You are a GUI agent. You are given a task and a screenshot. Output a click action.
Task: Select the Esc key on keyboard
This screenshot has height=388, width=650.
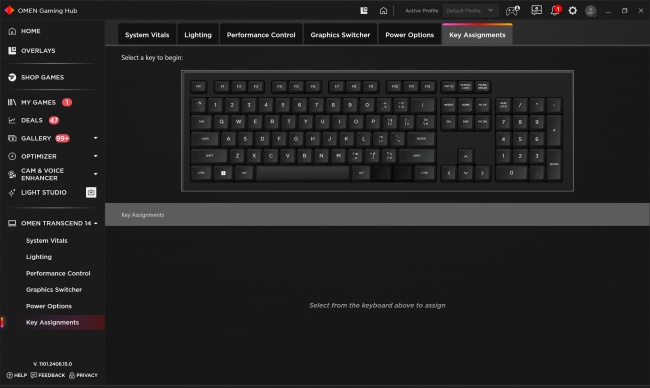point(199,87)
